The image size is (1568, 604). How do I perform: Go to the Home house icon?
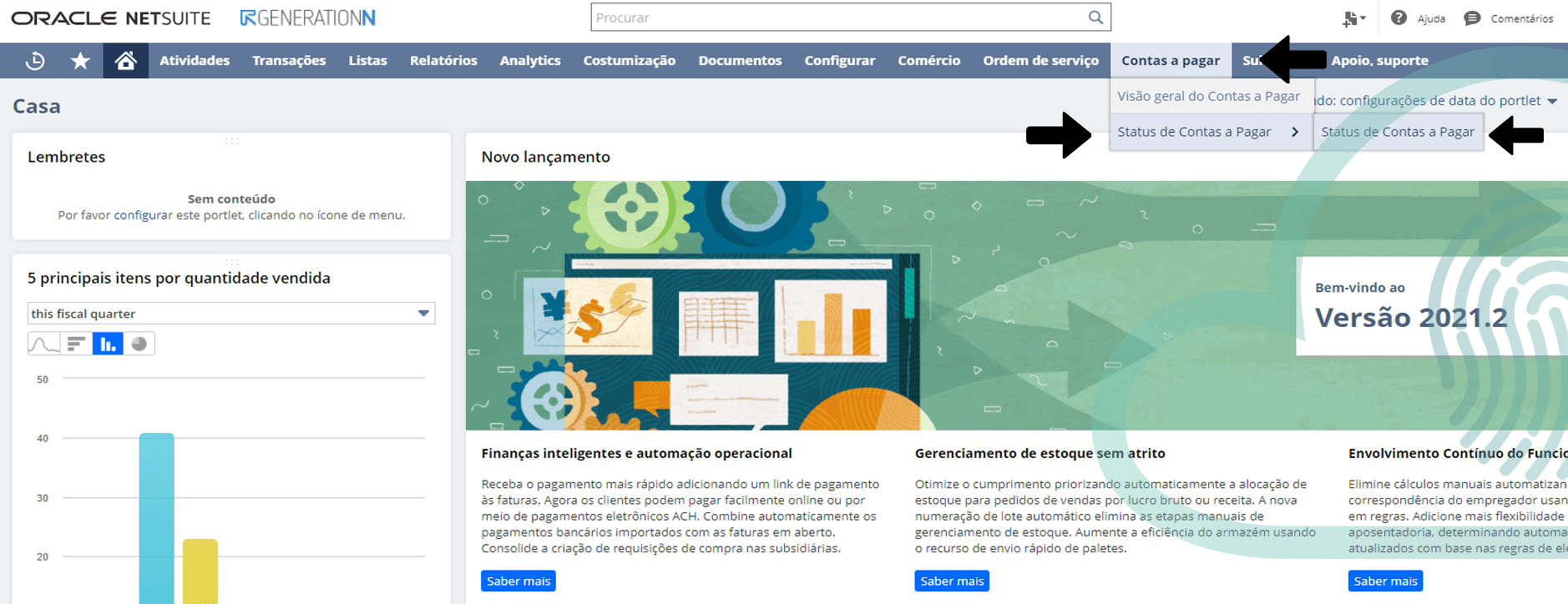(125, 61)
